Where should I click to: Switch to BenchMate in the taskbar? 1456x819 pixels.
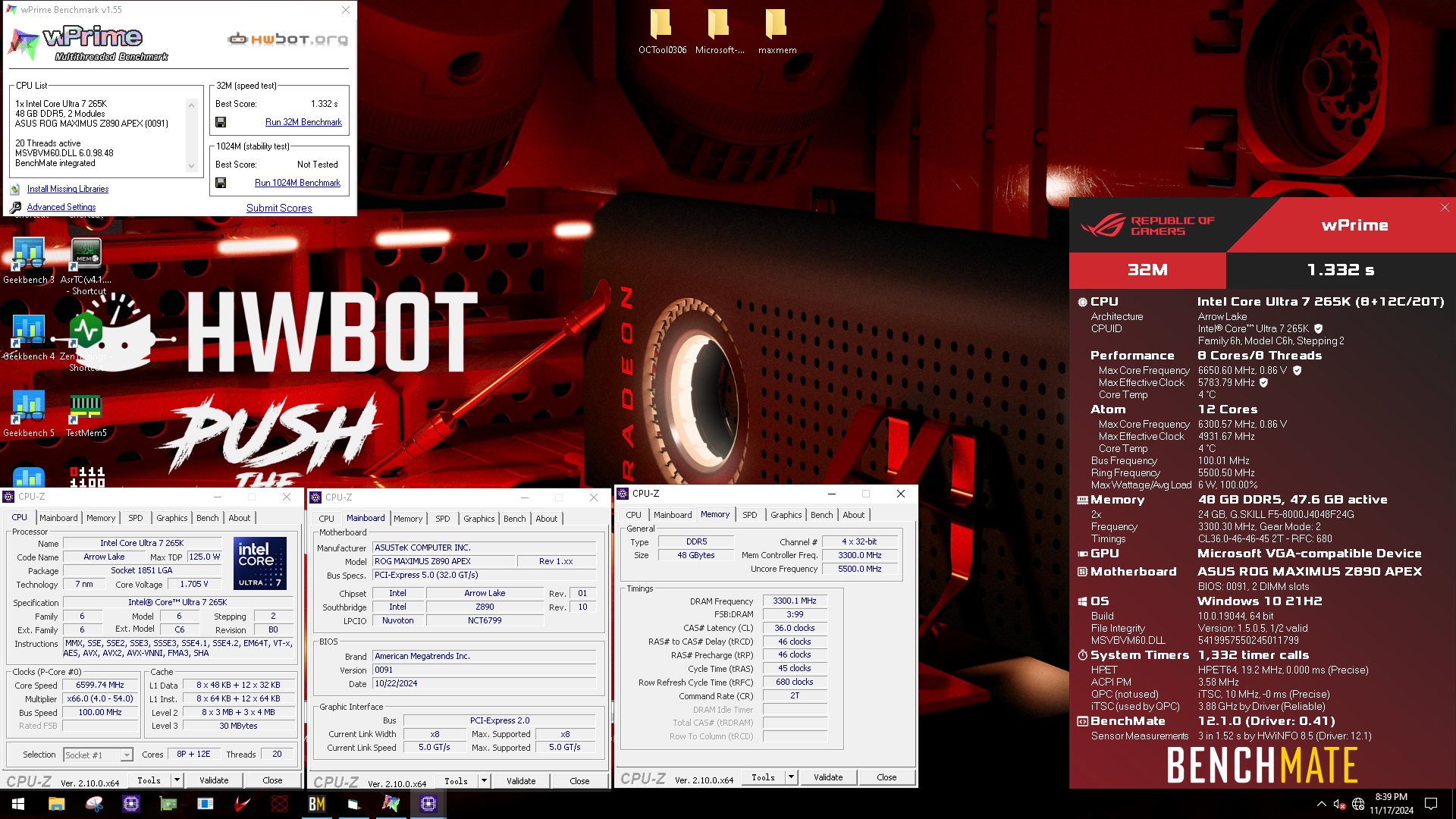pyautogui.click(x=317, y=804)
